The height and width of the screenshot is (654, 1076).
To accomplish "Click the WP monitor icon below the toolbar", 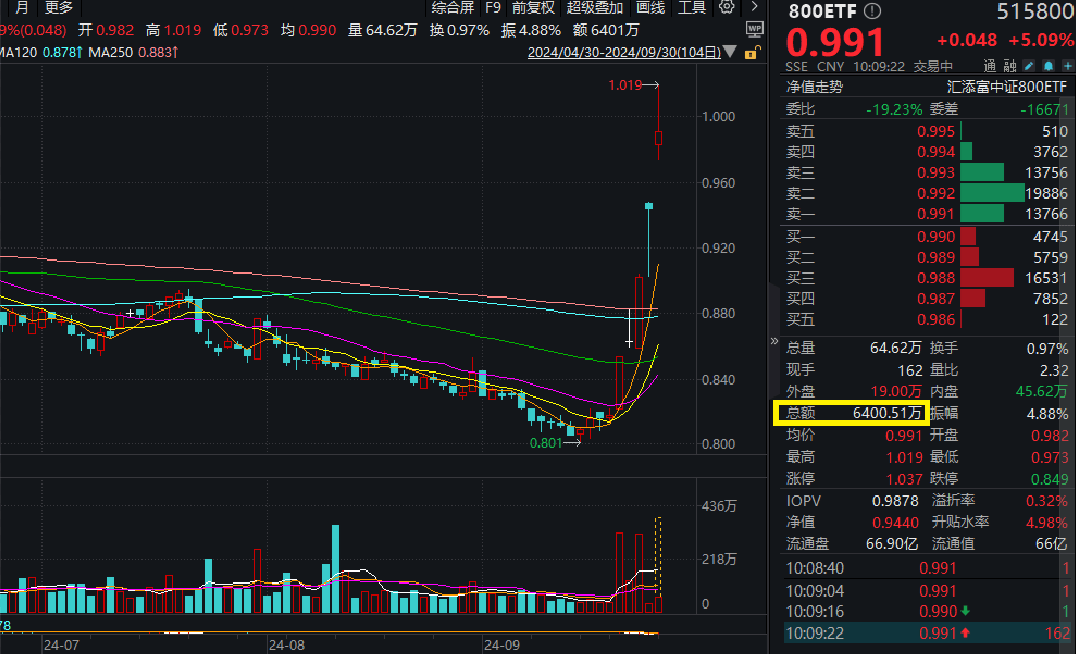I will (755, 30).
